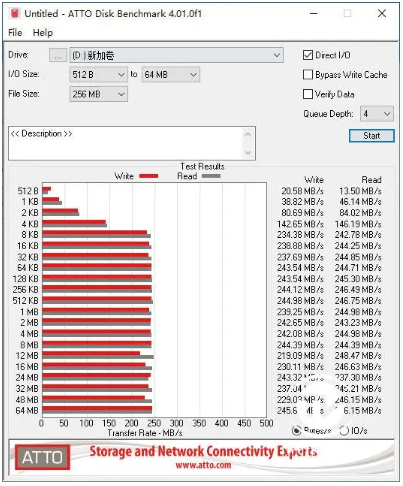Enable Bypass Write Cache

click(x=308, y=74)
